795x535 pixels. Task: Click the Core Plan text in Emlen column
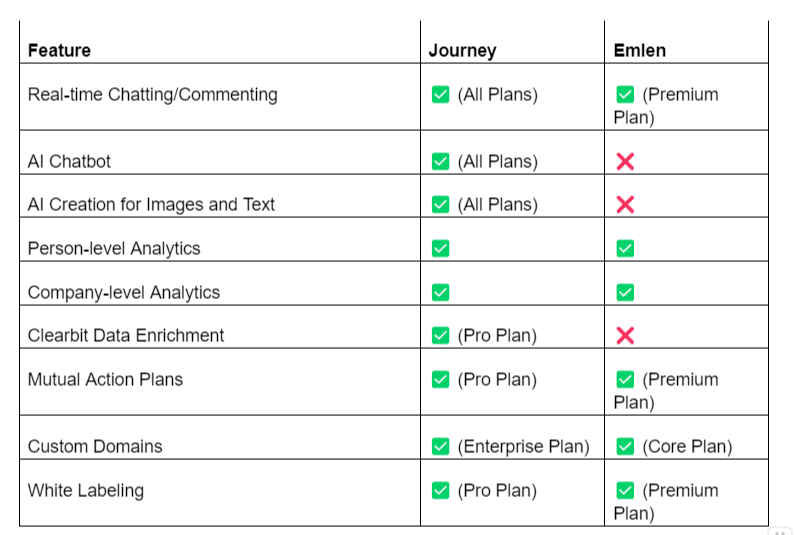coord(687,446)
